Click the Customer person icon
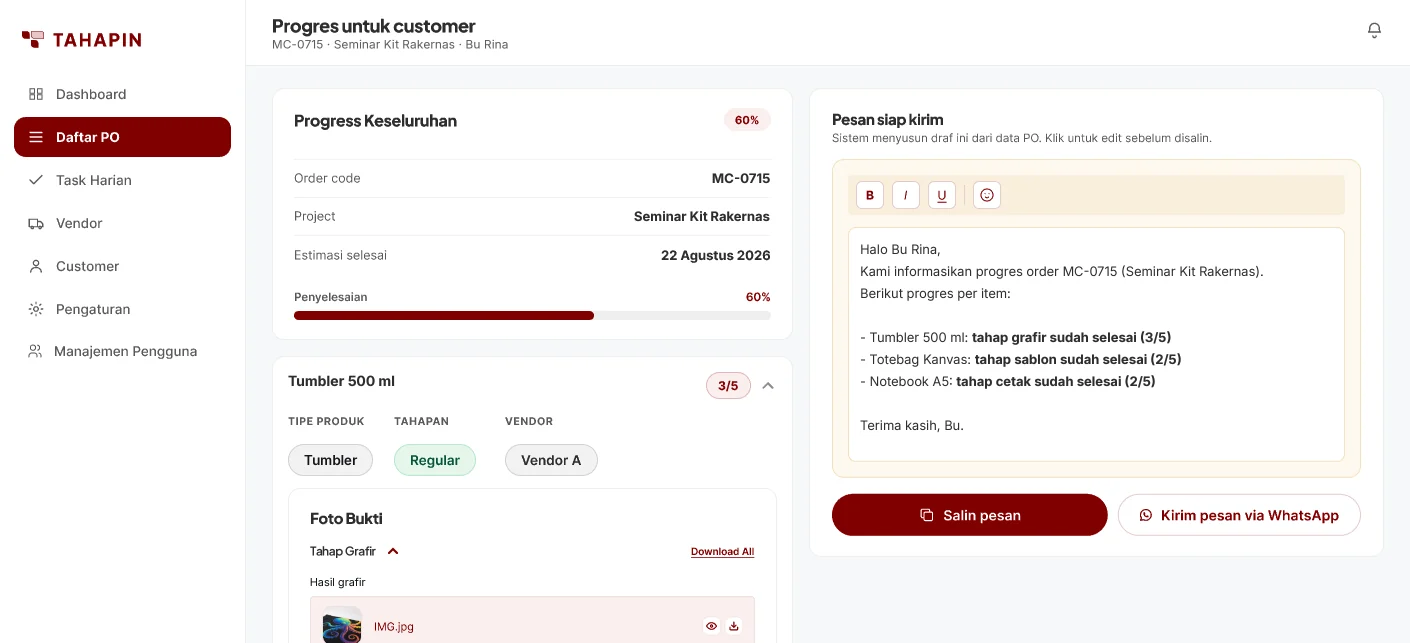This screenshot has height=643, width=1410. pyautogui.click(x=36, y=266)
